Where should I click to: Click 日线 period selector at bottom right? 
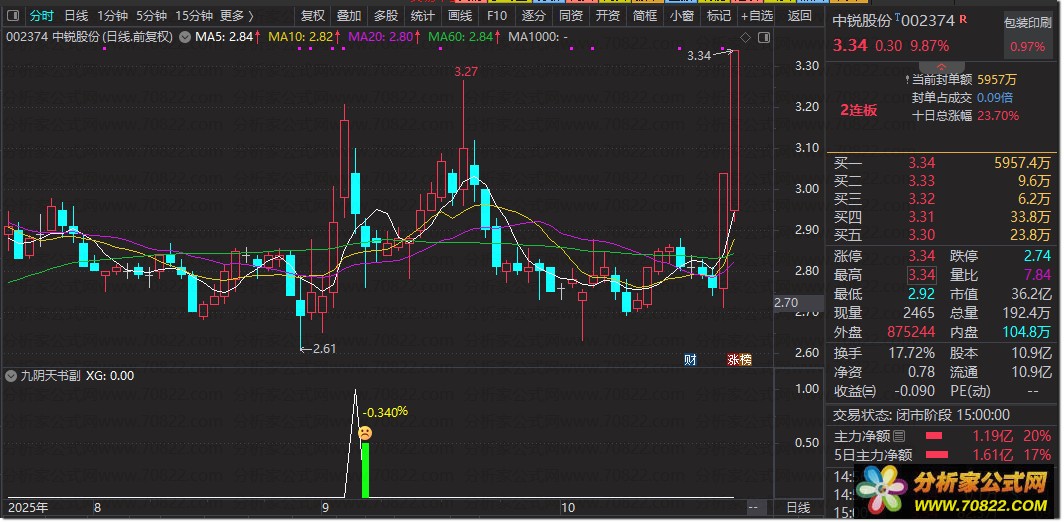click(798, 508)
